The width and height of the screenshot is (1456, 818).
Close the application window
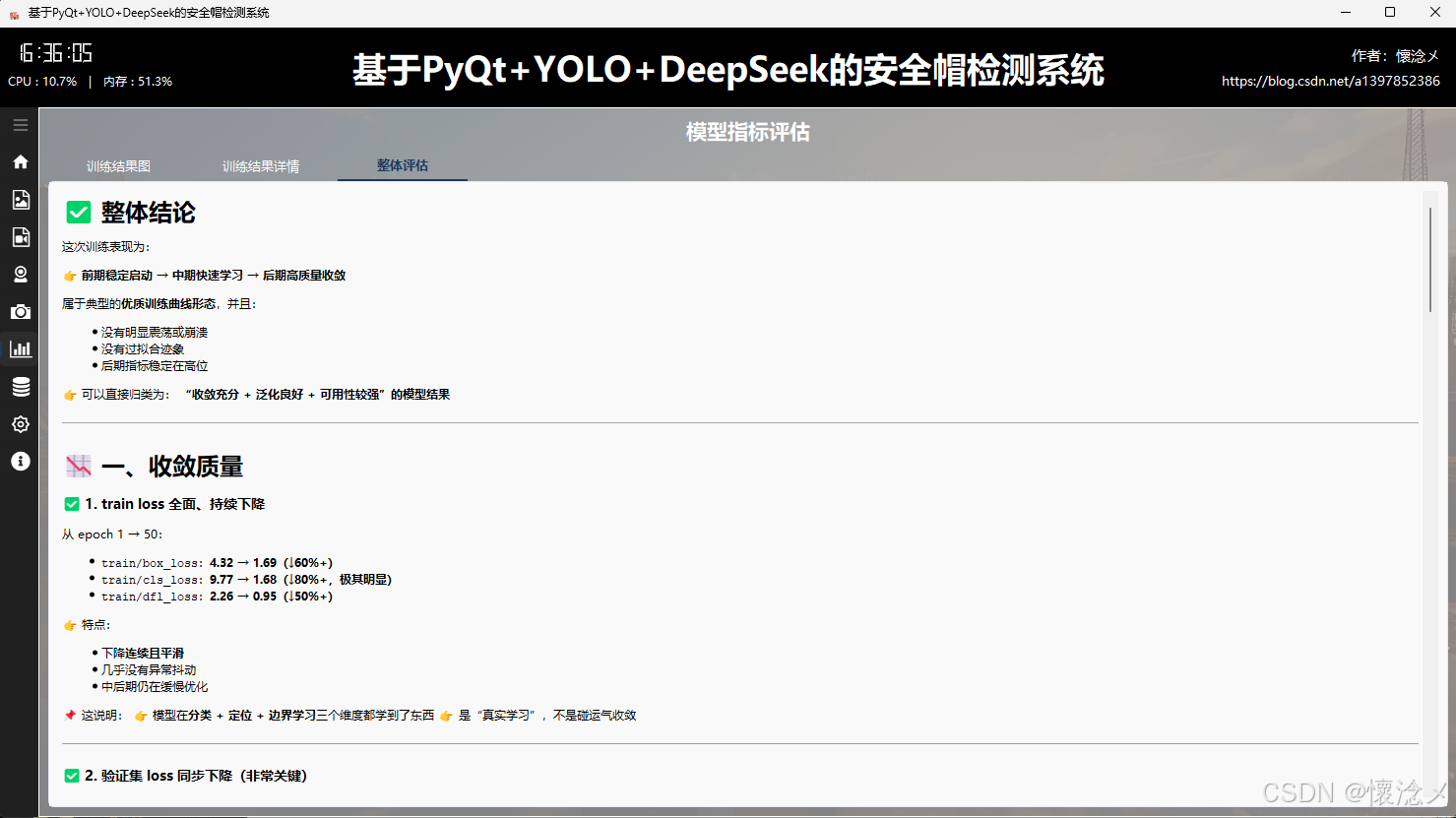coord(1434,12)
